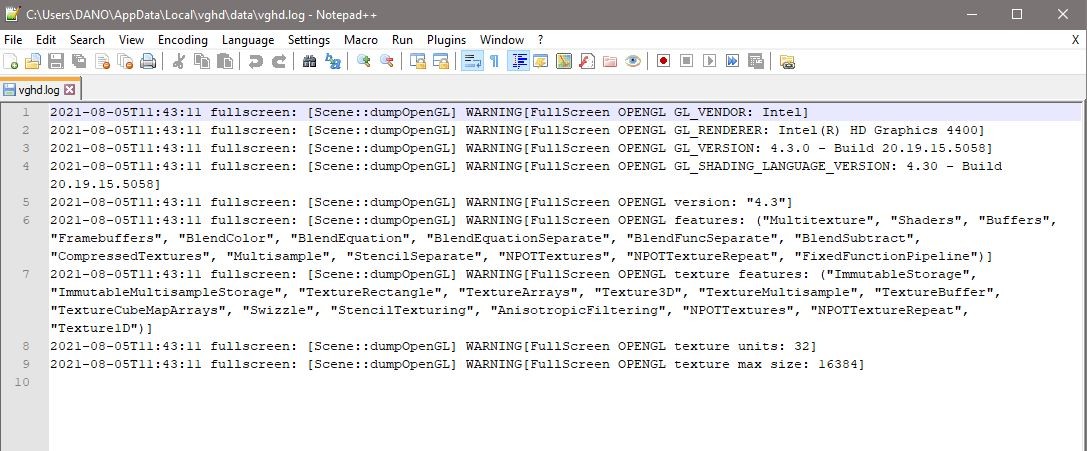Click the Close All toolbar icon

tap(125, 62)
